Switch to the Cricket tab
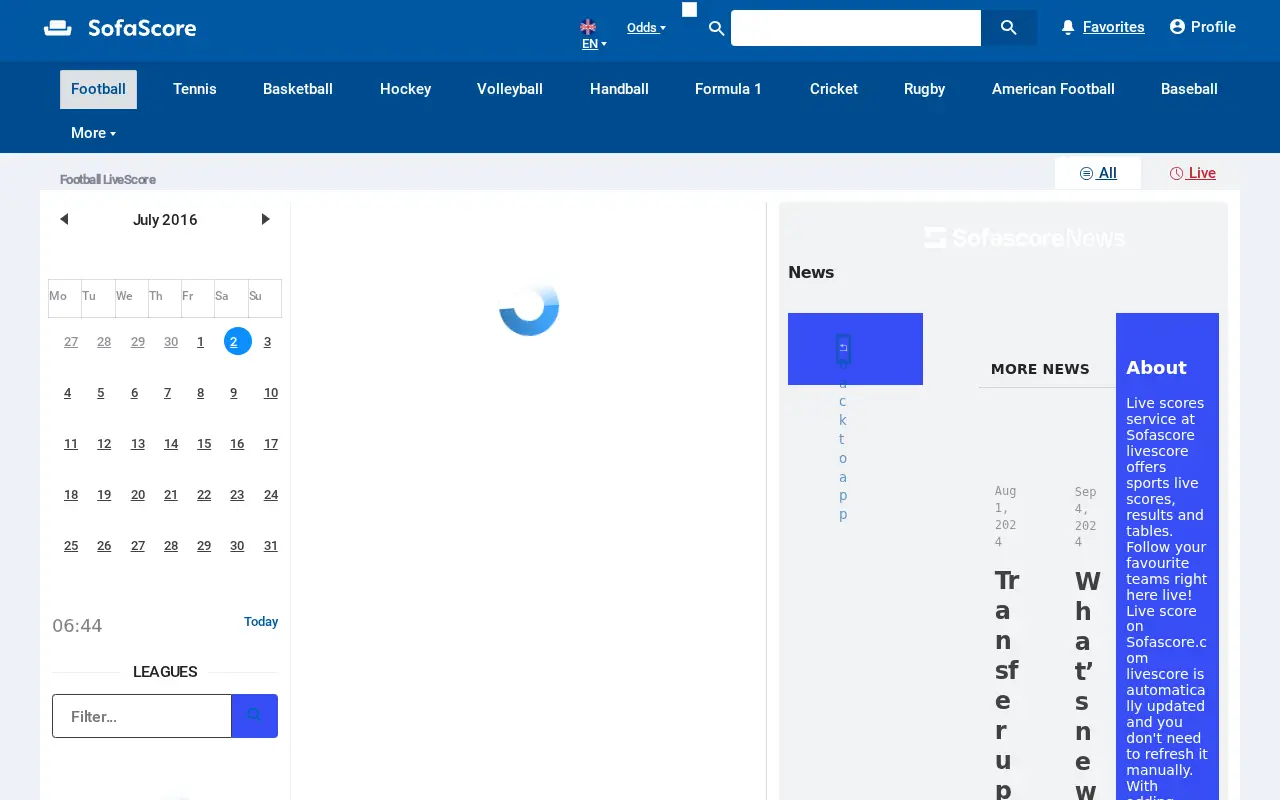The height and width of the screenshot is (800, 1280). click(834, 89)
